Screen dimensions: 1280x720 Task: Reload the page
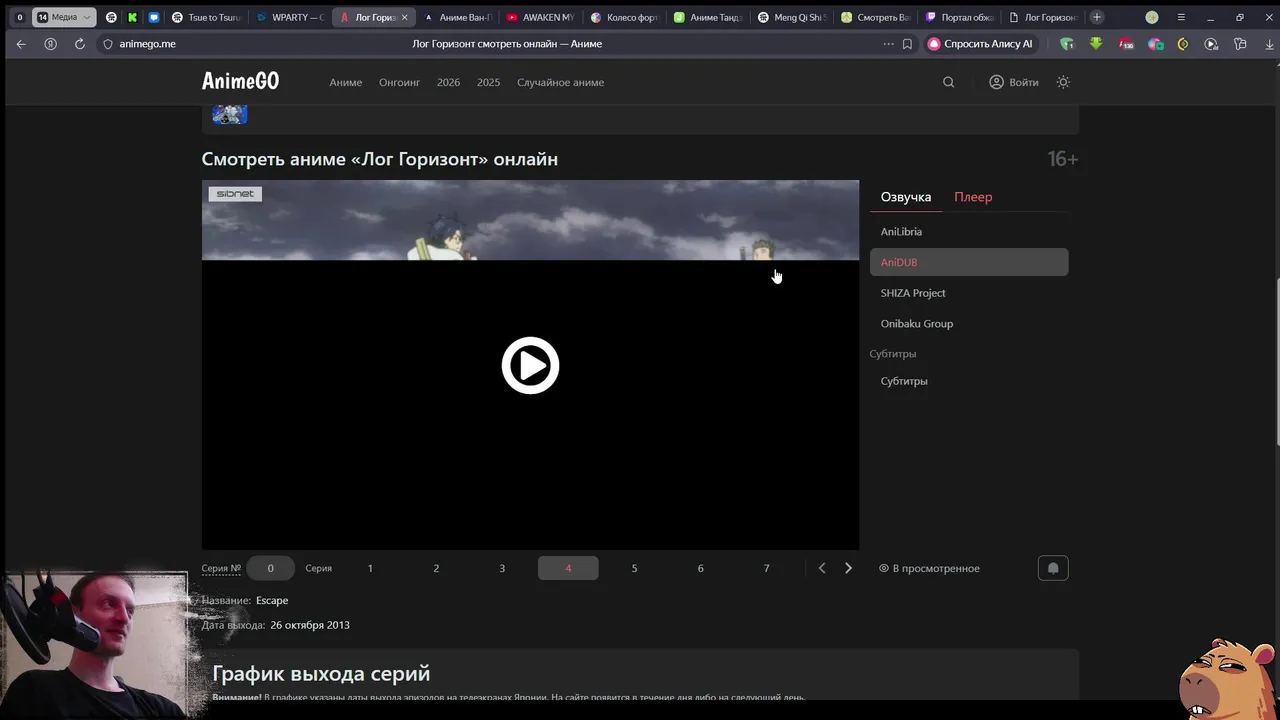click(80, 44)
